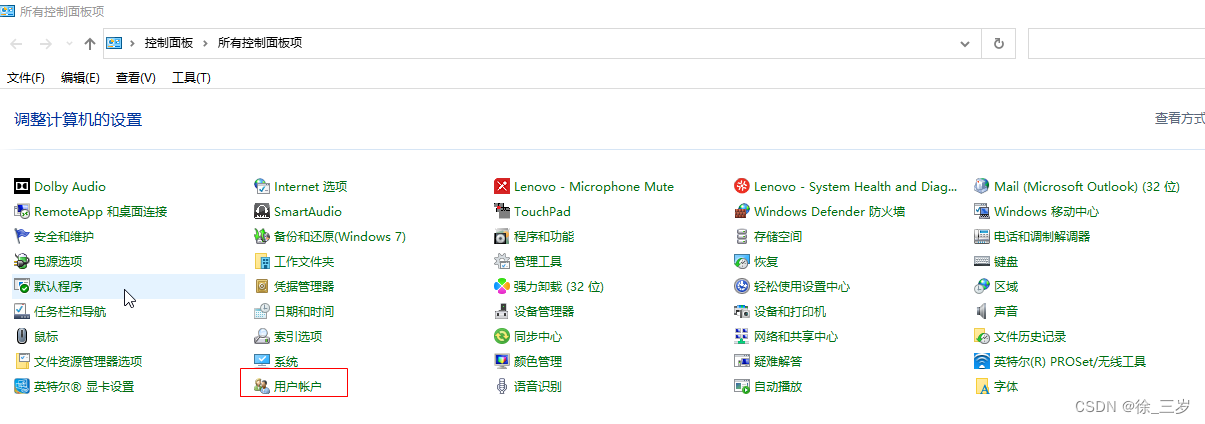
Task: Click the Mail (Microsoft Outlook) icon
Action: (982, 186)
